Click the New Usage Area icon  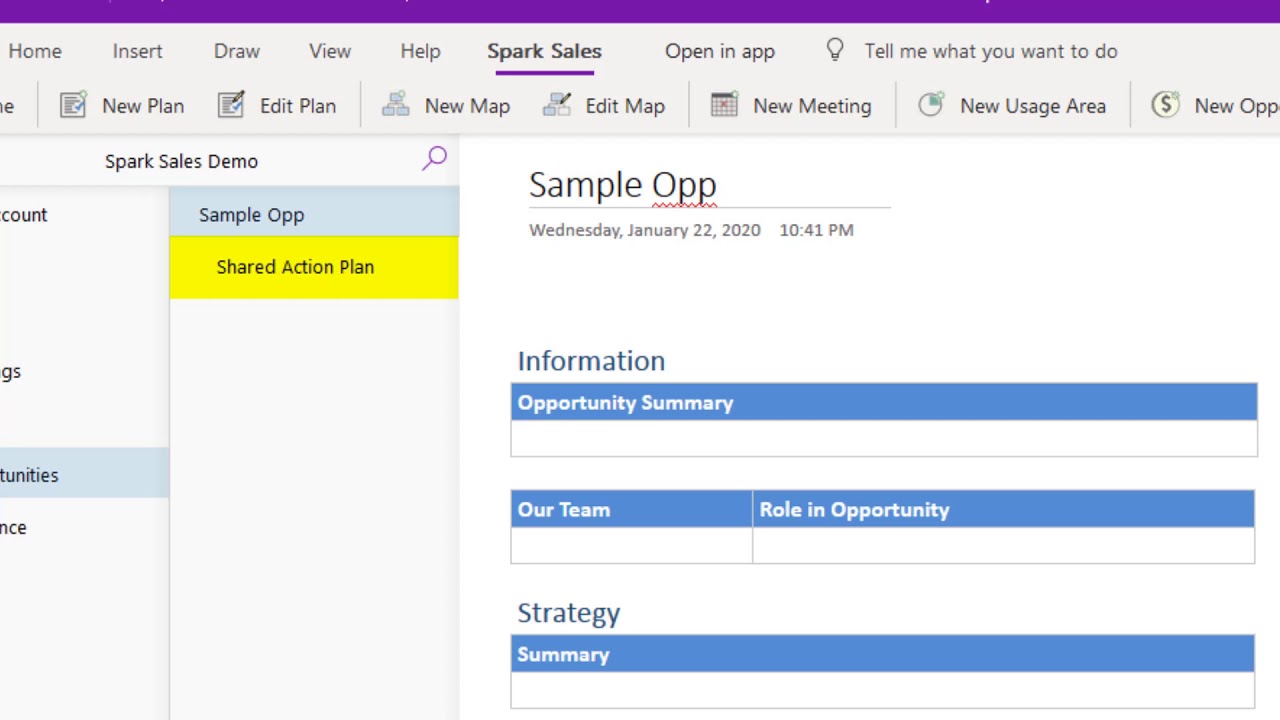(x=931, y=105)
